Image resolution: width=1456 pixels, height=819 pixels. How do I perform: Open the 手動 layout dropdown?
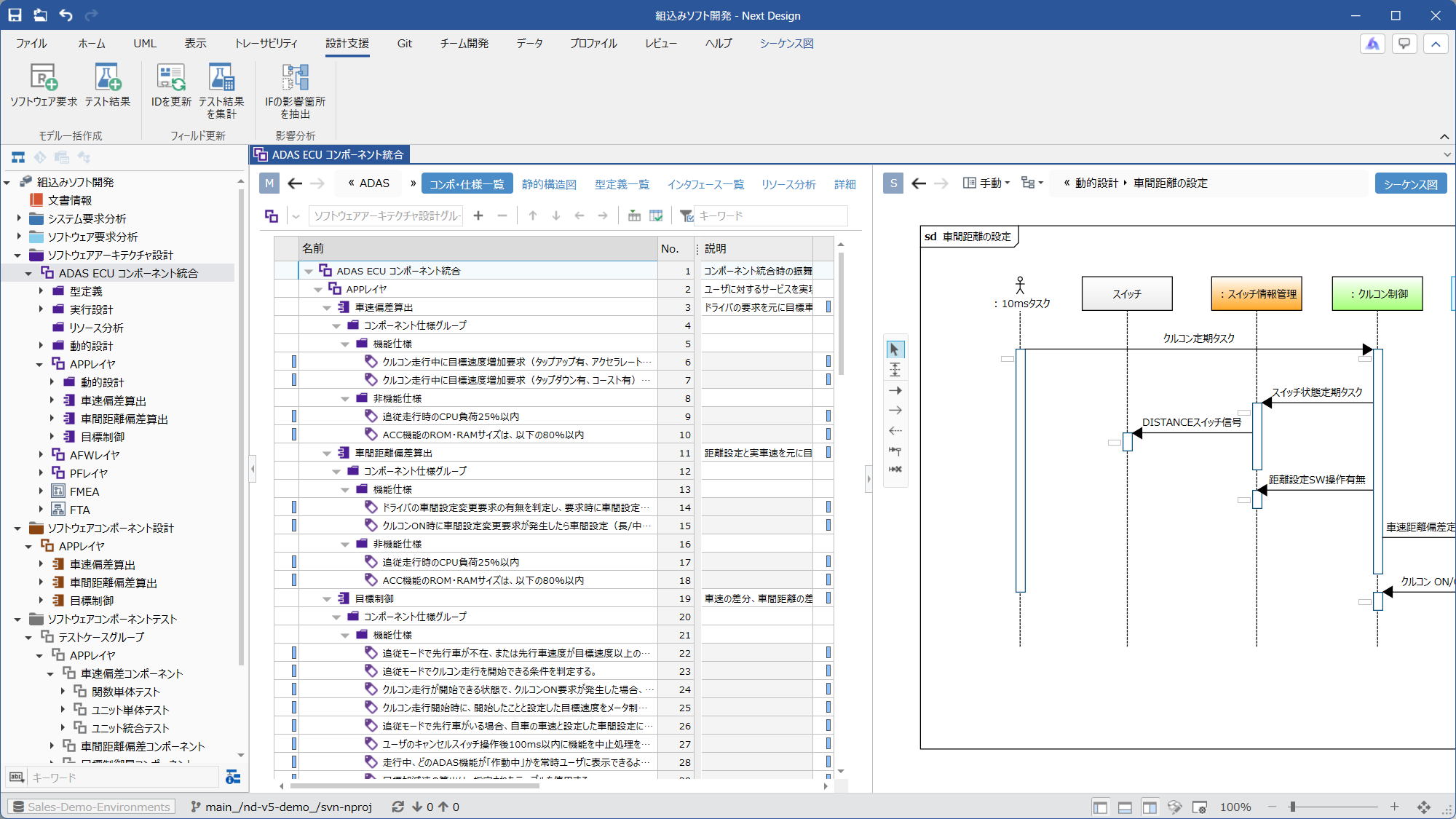(x=987, y=183)
